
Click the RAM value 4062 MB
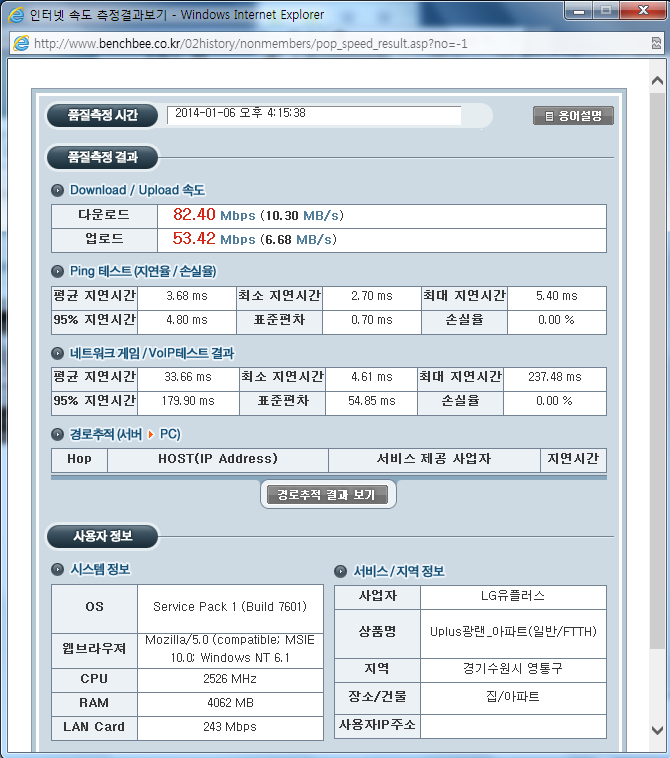pos(230,703)
